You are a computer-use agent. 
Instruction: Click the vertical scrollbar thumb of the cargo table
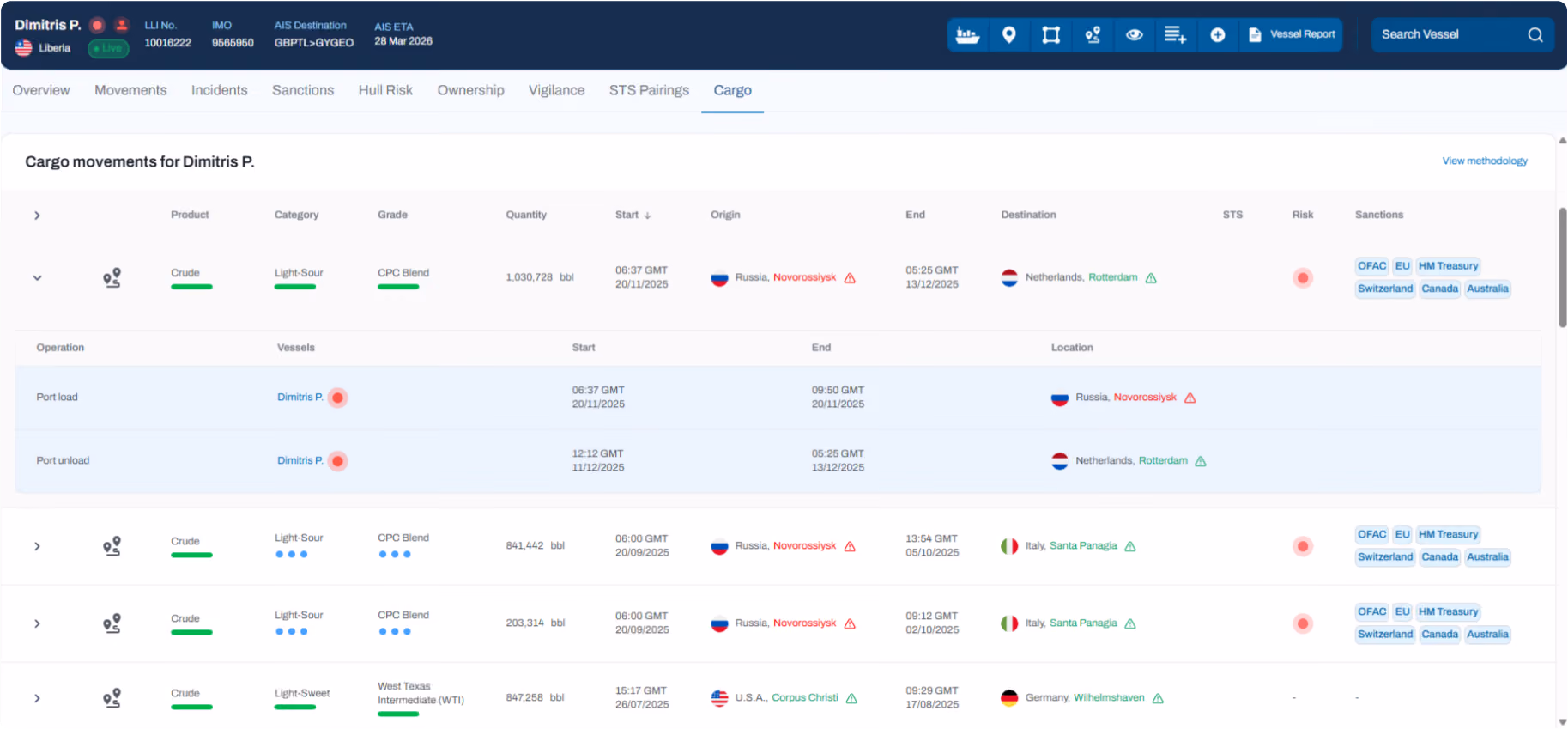(x=1562, y=267)
